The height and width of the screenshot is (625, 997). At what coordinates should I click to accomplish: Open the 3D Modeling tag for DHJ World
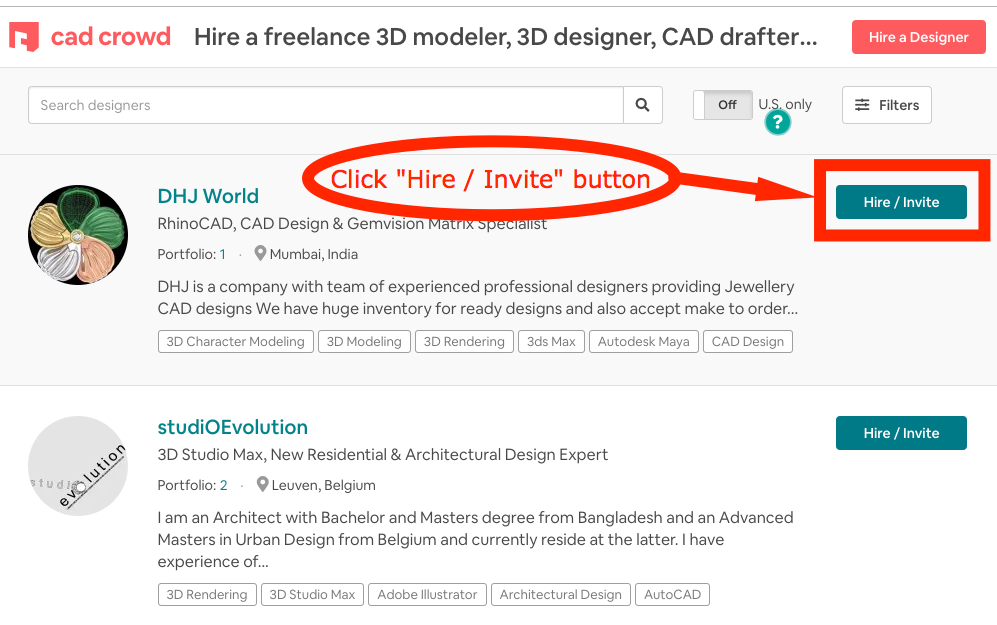pos(365,341)
